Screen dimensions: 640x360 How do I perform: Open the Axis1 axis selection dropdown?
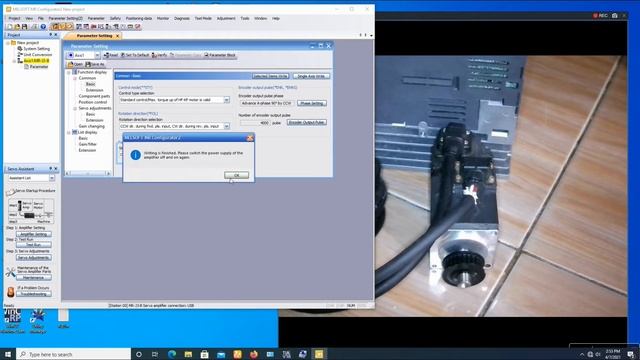click(x=97, y=55)
